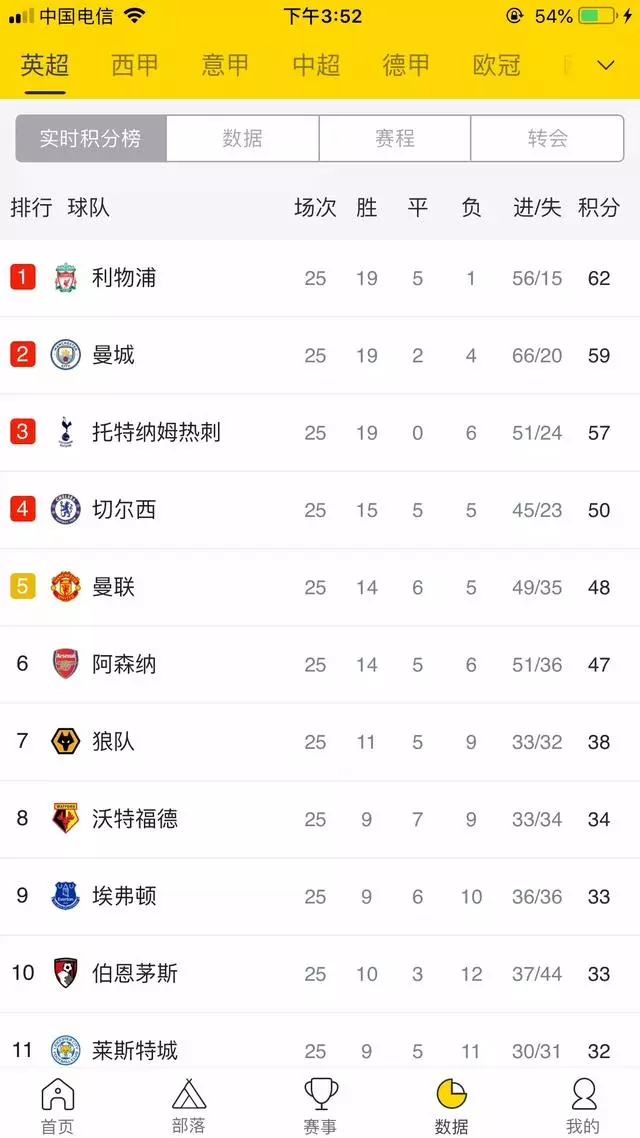Image resolution: width=640 pixels, height=1138 pixels.
Task: Select the 数据 stats segment button
Action: [x=242, y=138]
